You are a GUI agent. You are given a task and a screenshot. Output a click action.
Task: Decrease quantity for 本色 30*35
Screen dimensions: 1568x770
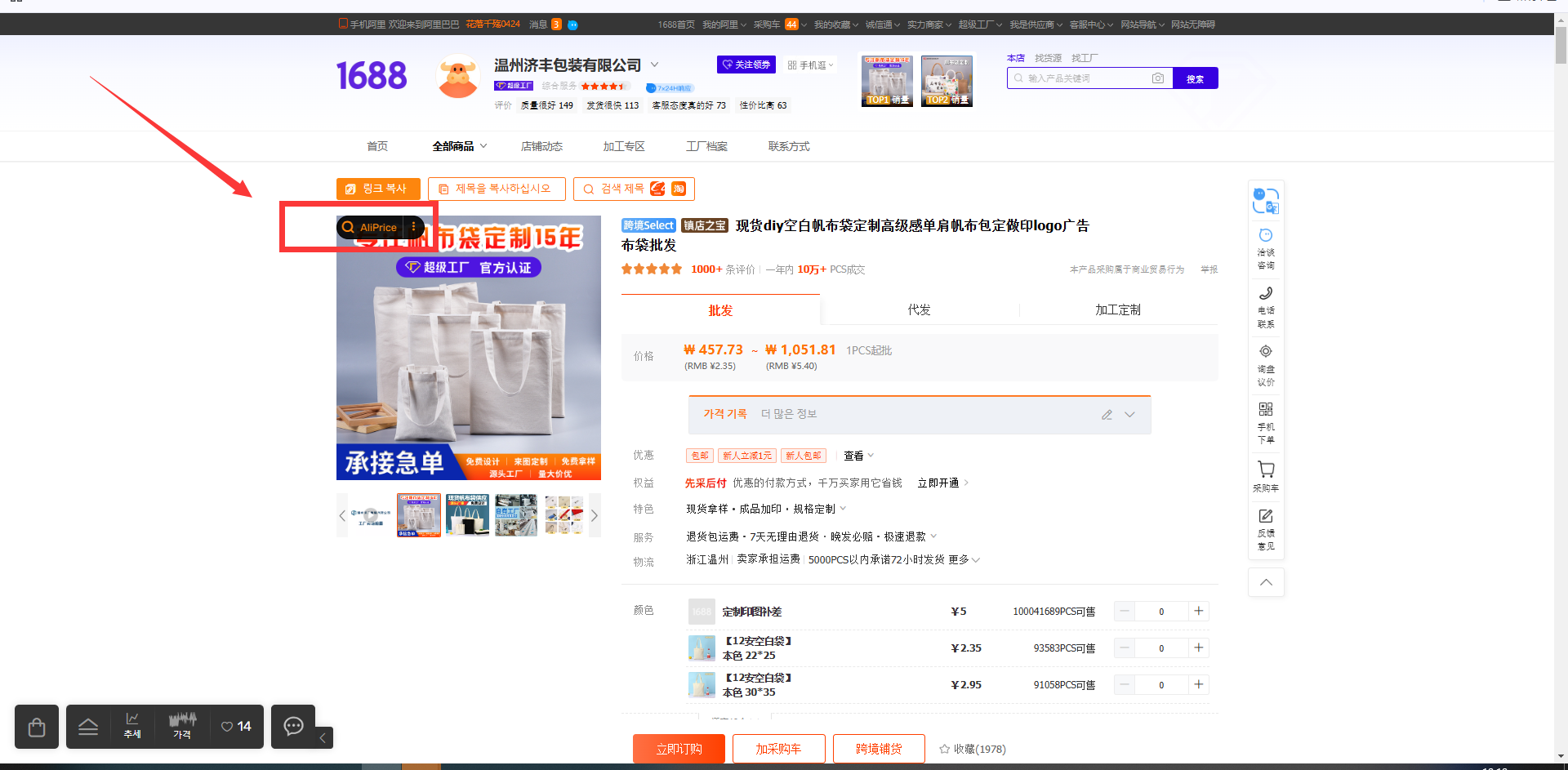pyautogui.click(x=1125, y=684)
